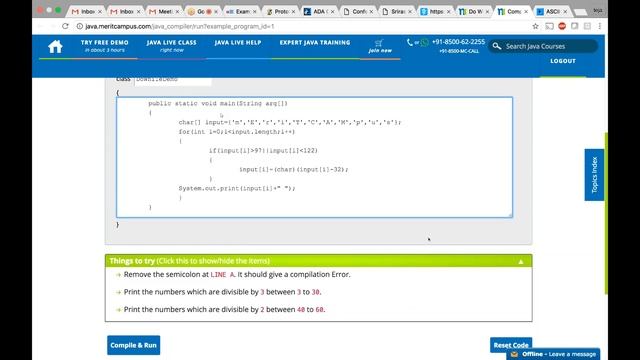This screenshot has height=360, width=640.
Task: Click the red adblock extension icon
Action: coord(562,26)
